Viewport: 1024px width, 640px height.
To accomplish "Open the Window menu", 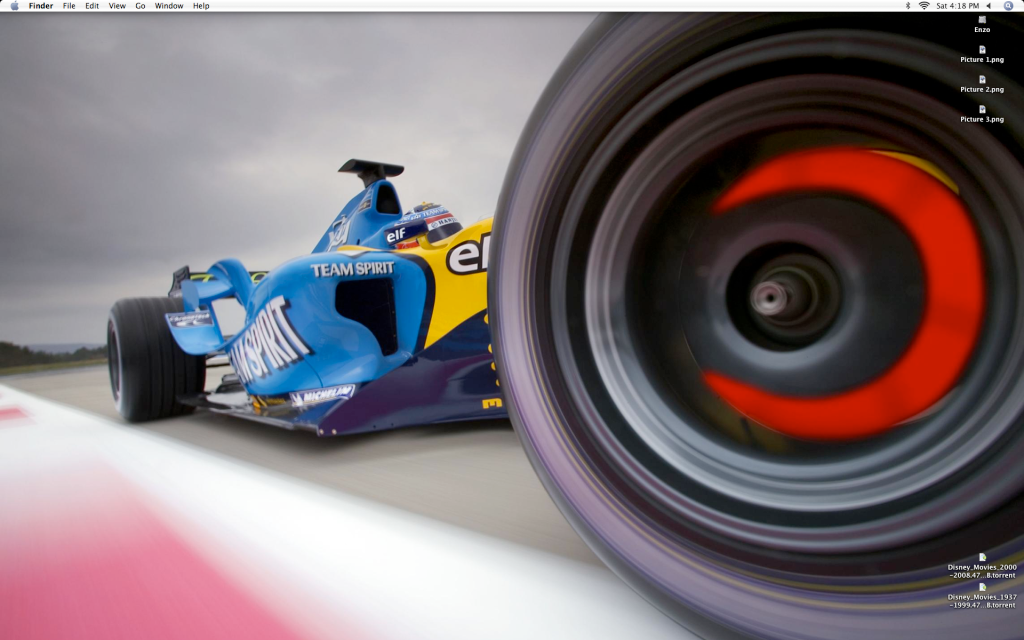I will 169,6.
